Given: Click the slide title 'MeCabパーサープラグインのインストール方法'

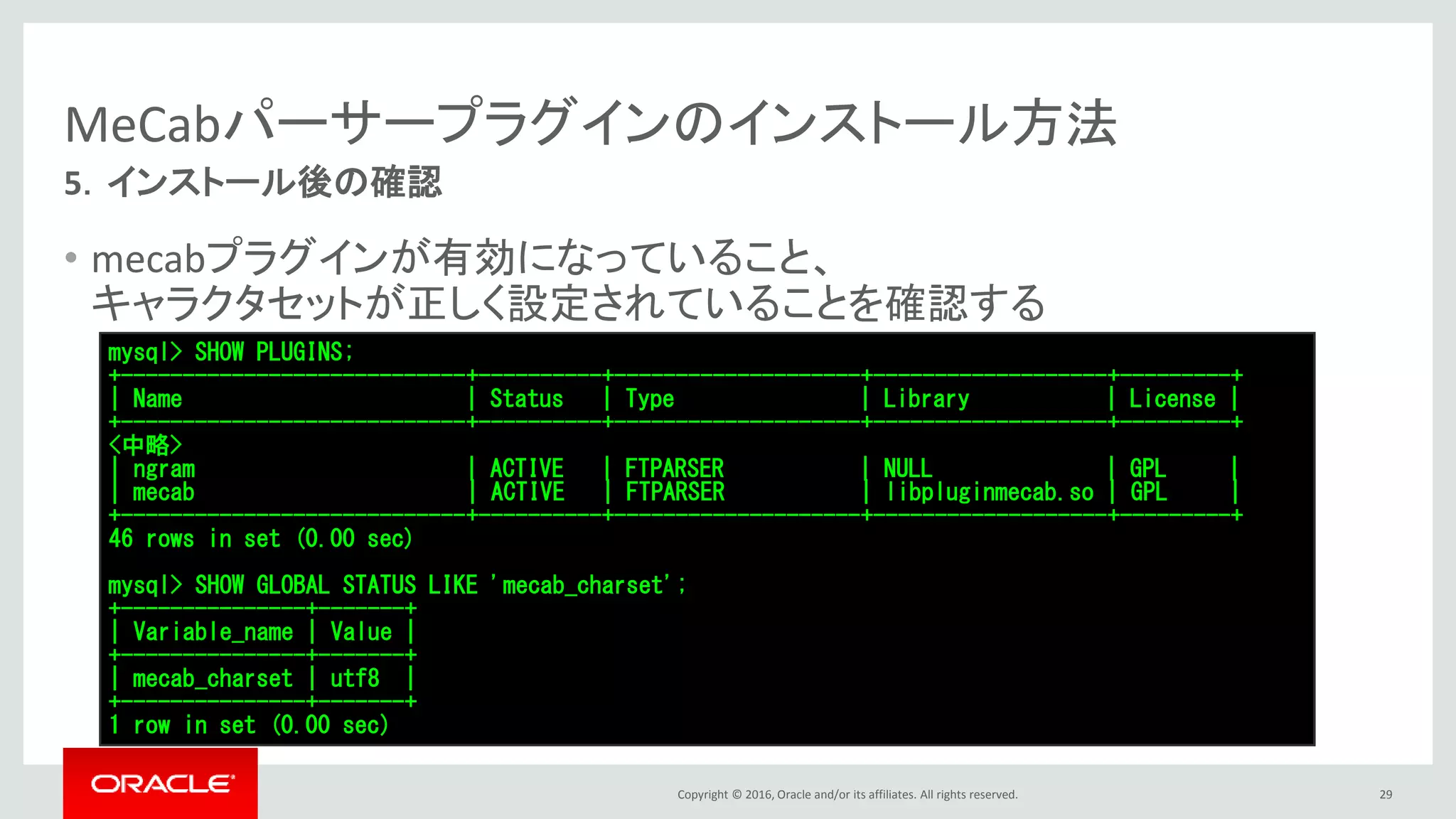Looking at the screenshot, I should coord(591,123).
